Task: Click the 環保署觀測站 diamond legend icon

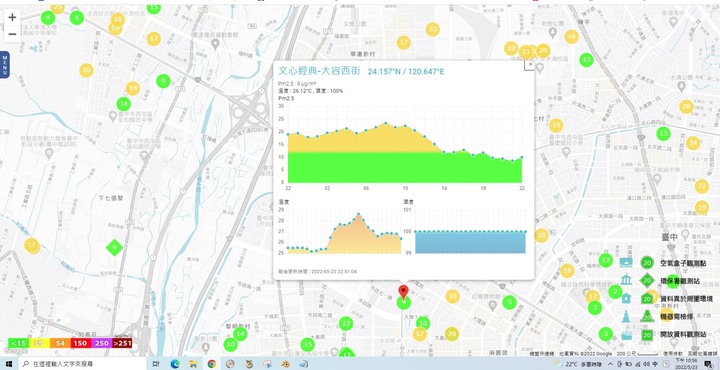Action: point(647,280)
